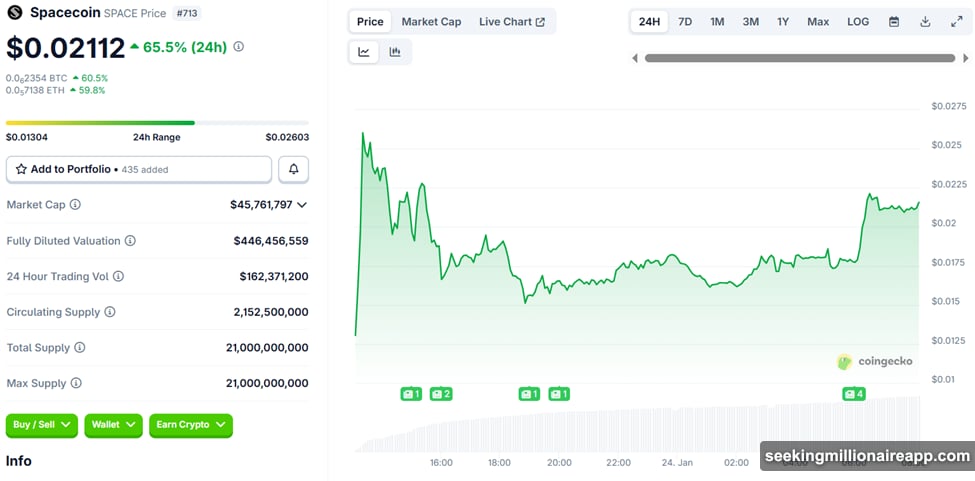Click the 0.0₆2354 BTC price line
Image resolution: width=975 pixels, height=481 pixels.
57,78
